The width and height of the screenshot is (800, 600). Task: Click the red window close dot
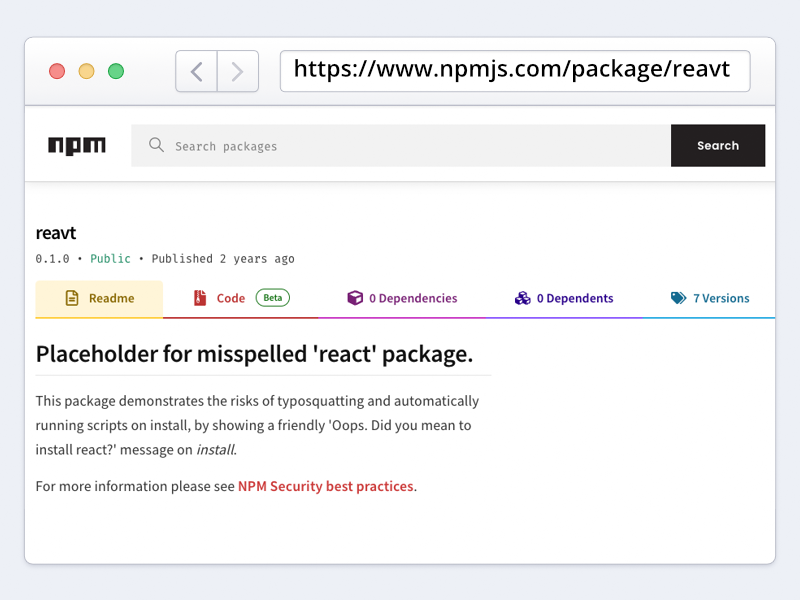(57, 71)
